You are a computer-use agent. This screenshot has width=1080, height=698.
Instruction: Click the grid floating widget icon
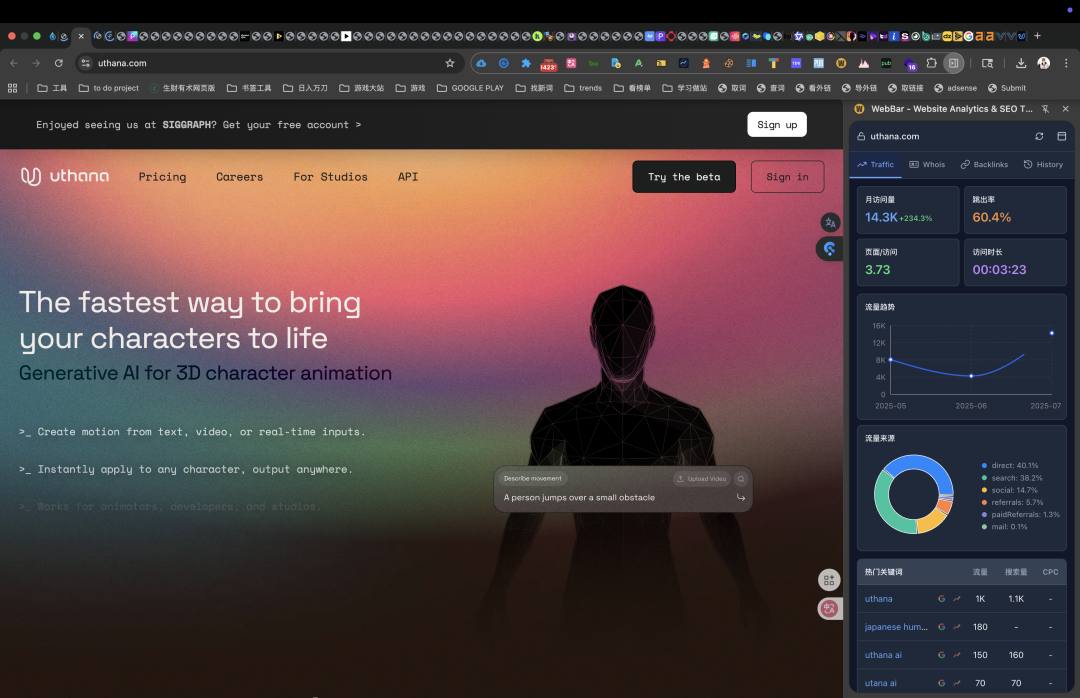pyautogui.click(x=829, y=580)
